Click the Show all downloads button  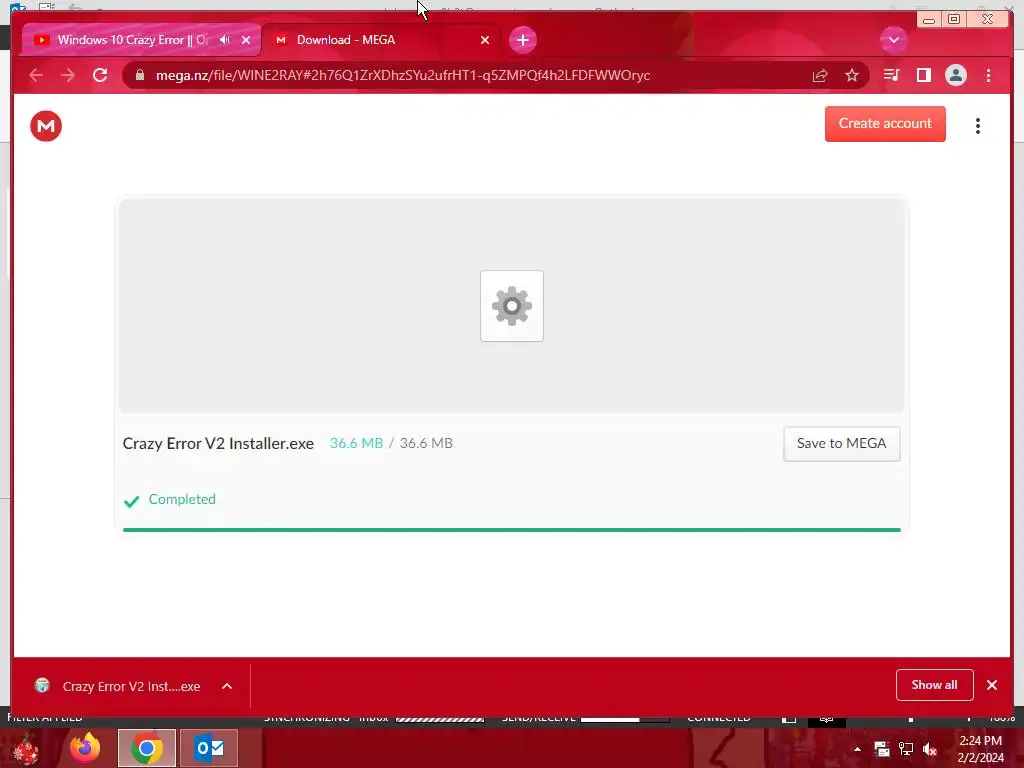tap(935, 684)
